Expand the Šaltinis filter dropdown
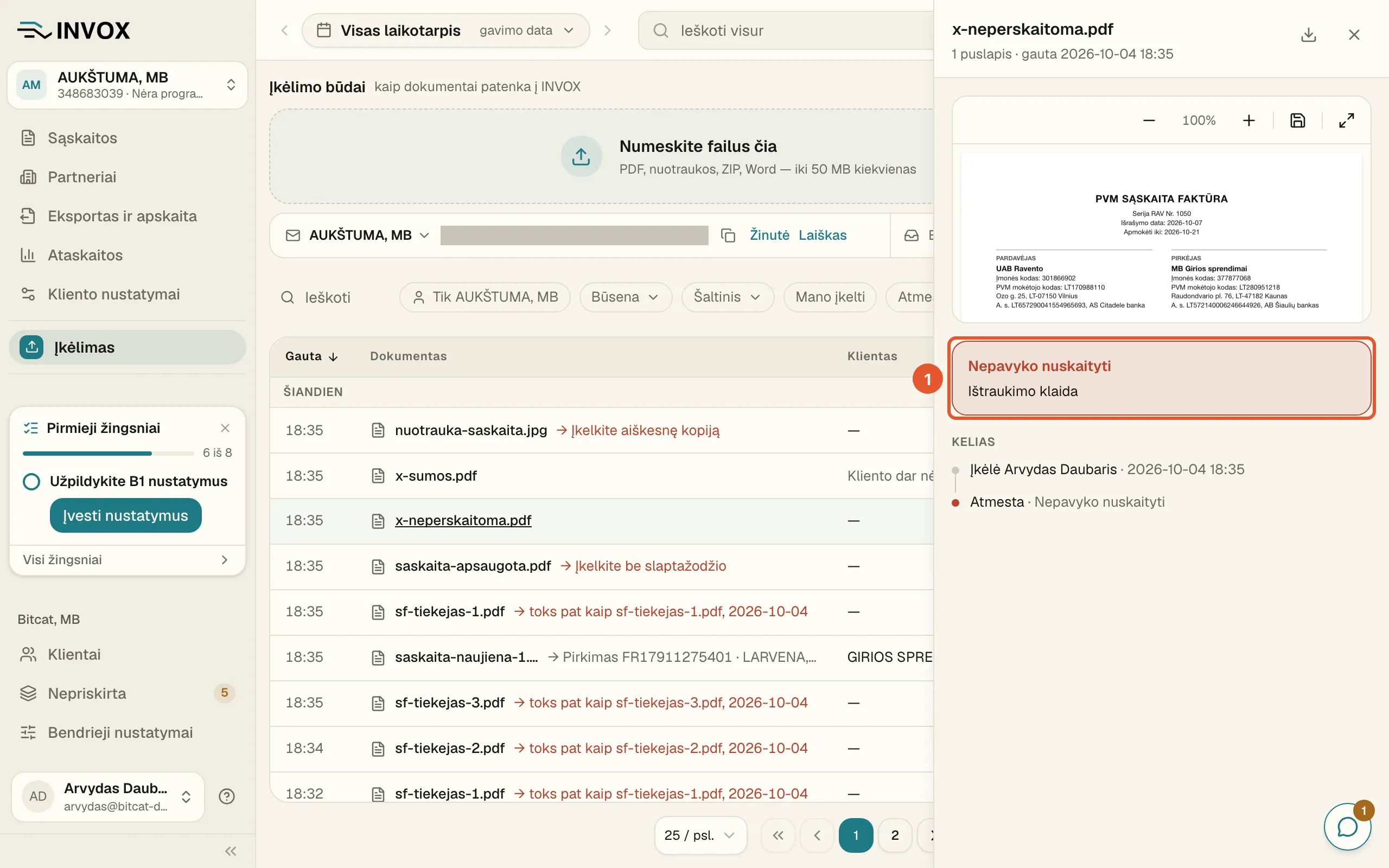1389x868 pixels. tap(727, 297)
